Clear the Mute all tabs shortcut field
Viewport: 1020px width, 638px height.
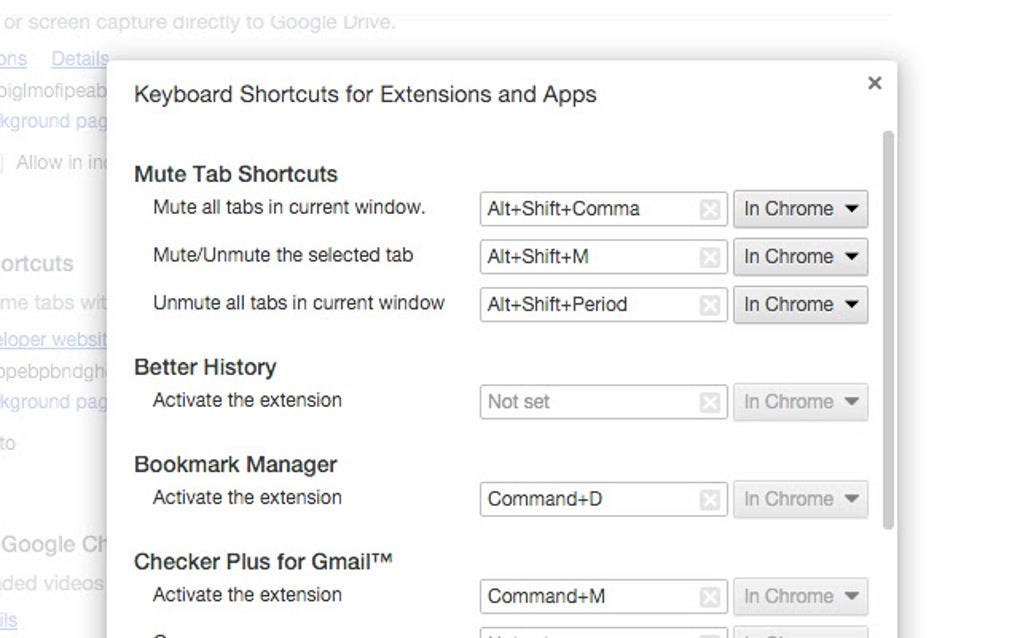point(710,208)
